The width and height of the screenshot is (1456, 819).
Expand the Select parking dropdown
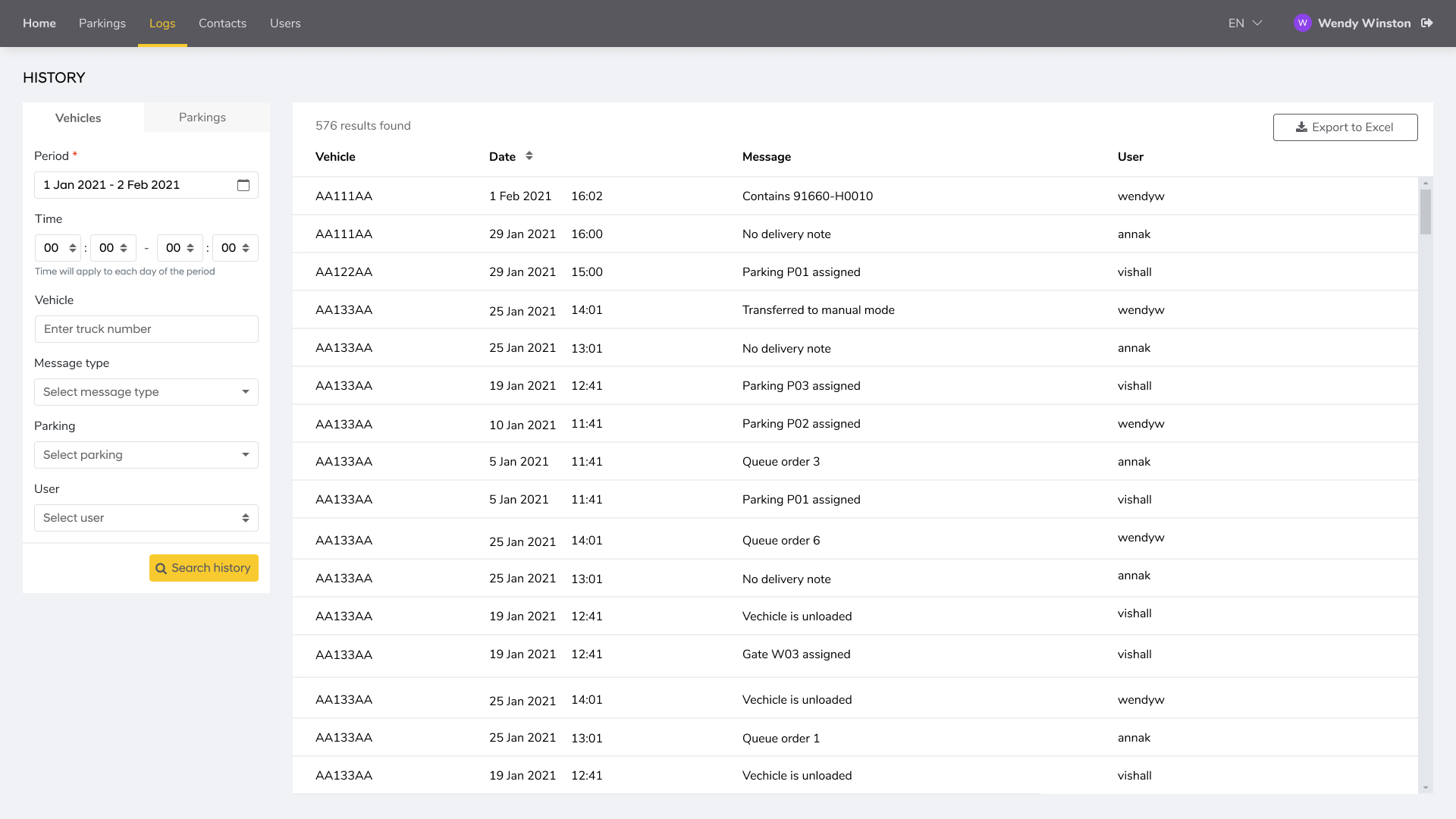click(x=146, y=455)
